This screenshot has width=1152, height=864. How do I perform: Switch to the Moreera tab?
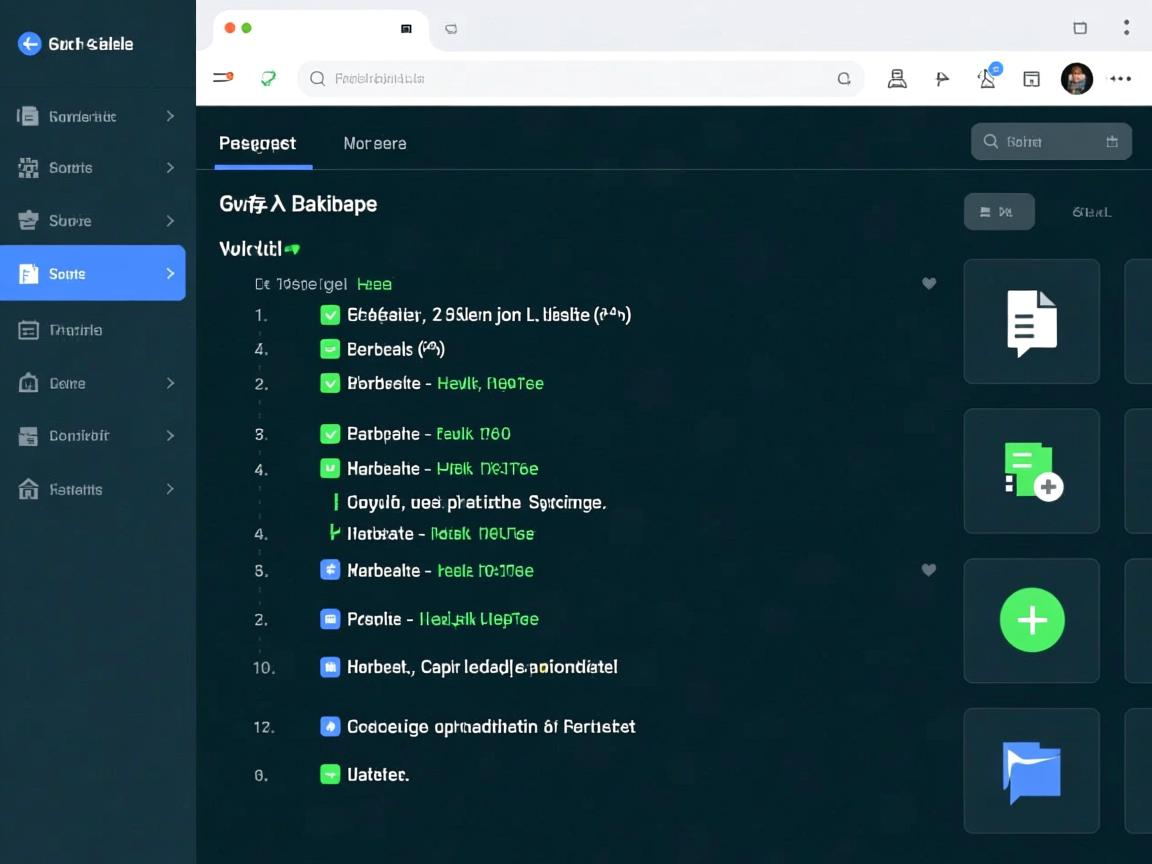374,143
